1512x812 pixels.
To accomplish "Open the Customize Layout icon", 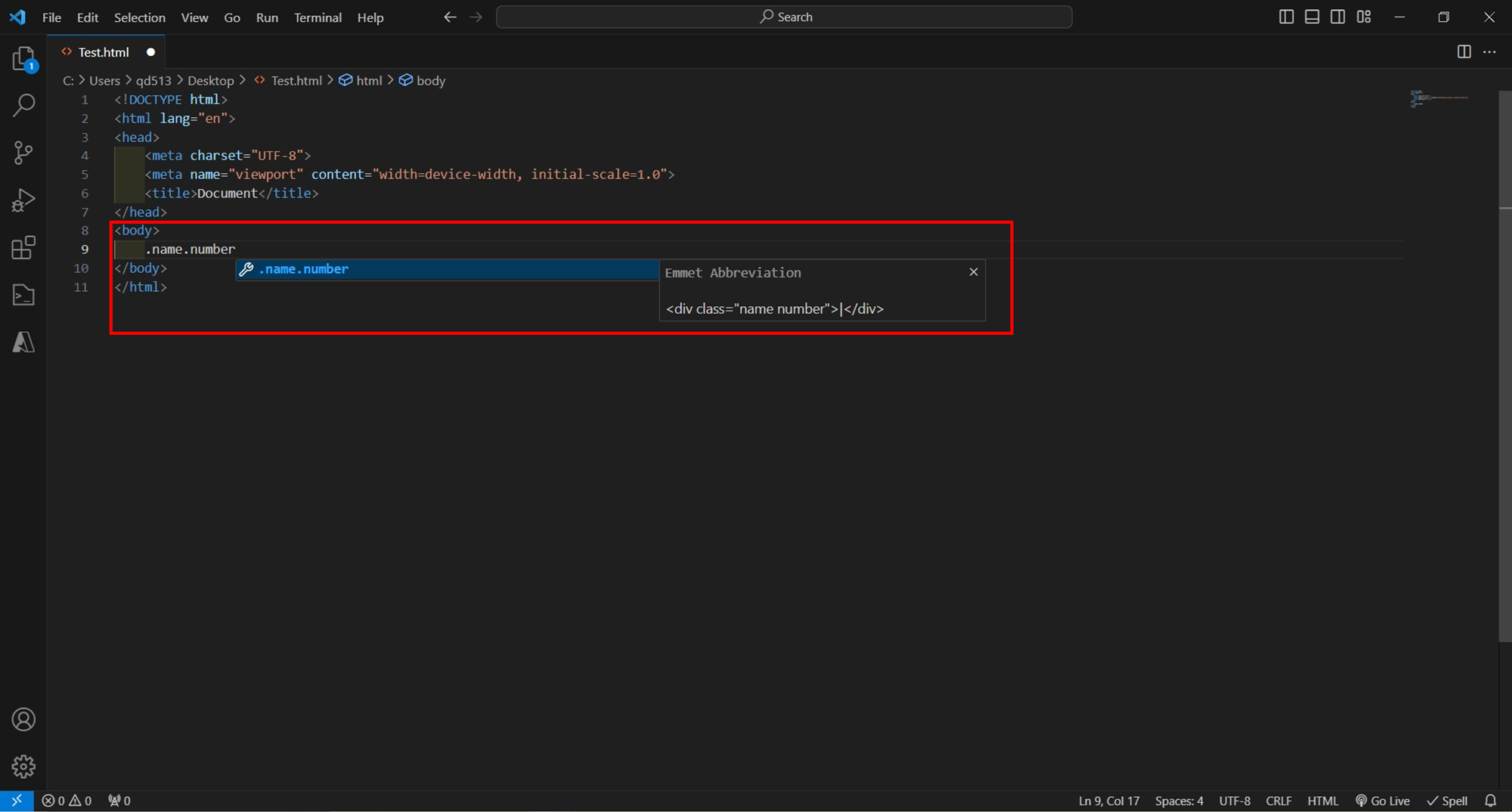I will 1364,17.
